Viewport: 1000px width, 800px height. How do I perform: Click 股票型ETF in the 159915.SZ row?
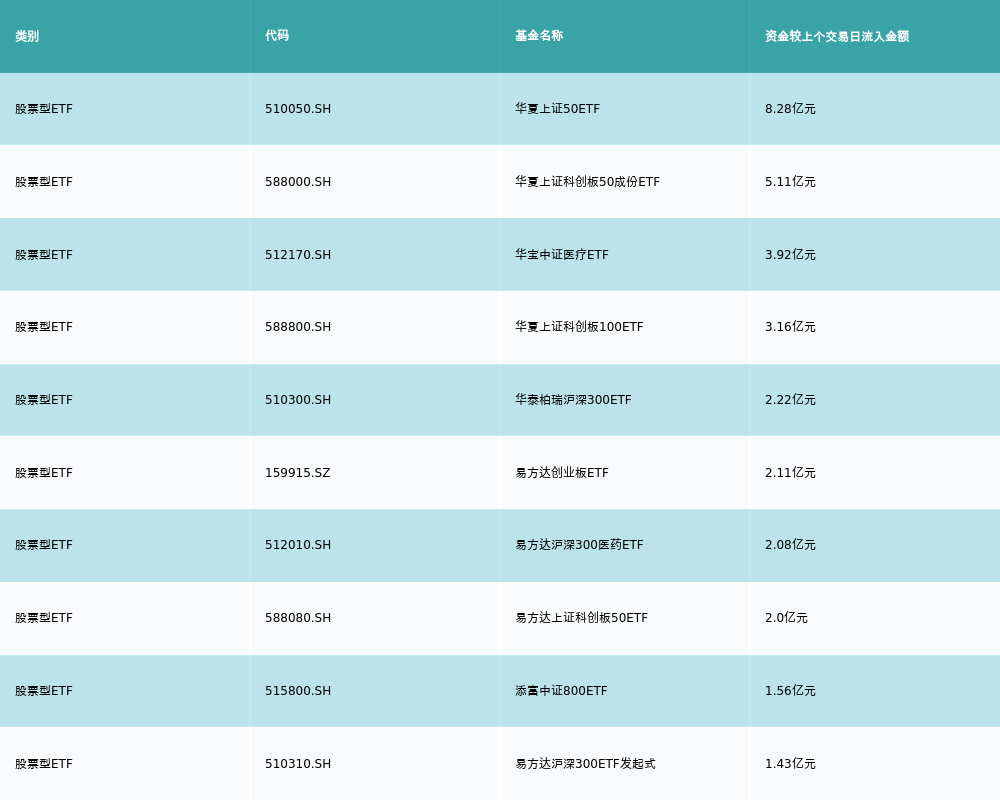tap(44, 473)
